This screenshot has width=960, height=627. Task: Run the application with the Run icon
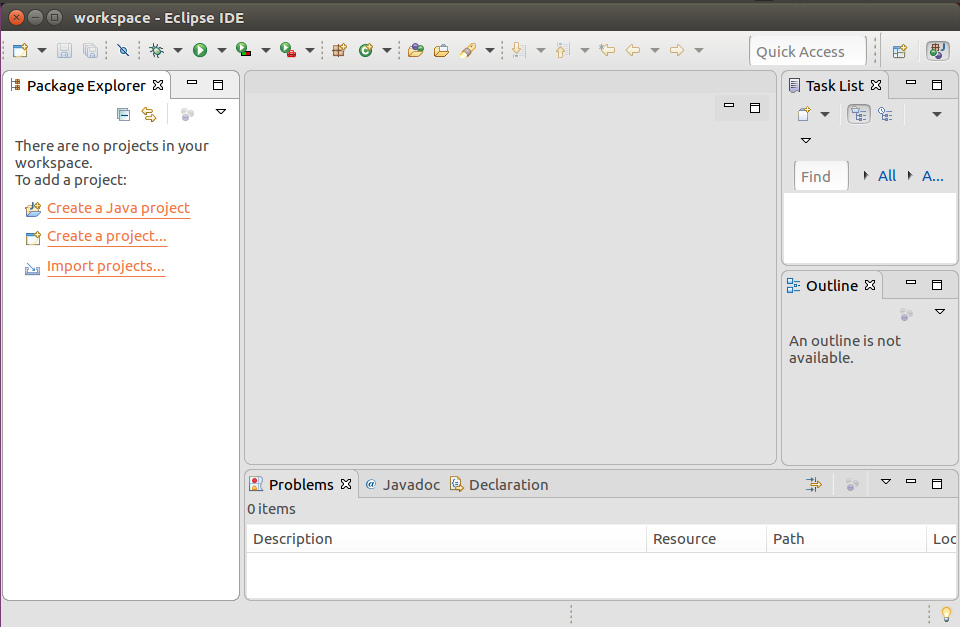[x=199, y=50]
